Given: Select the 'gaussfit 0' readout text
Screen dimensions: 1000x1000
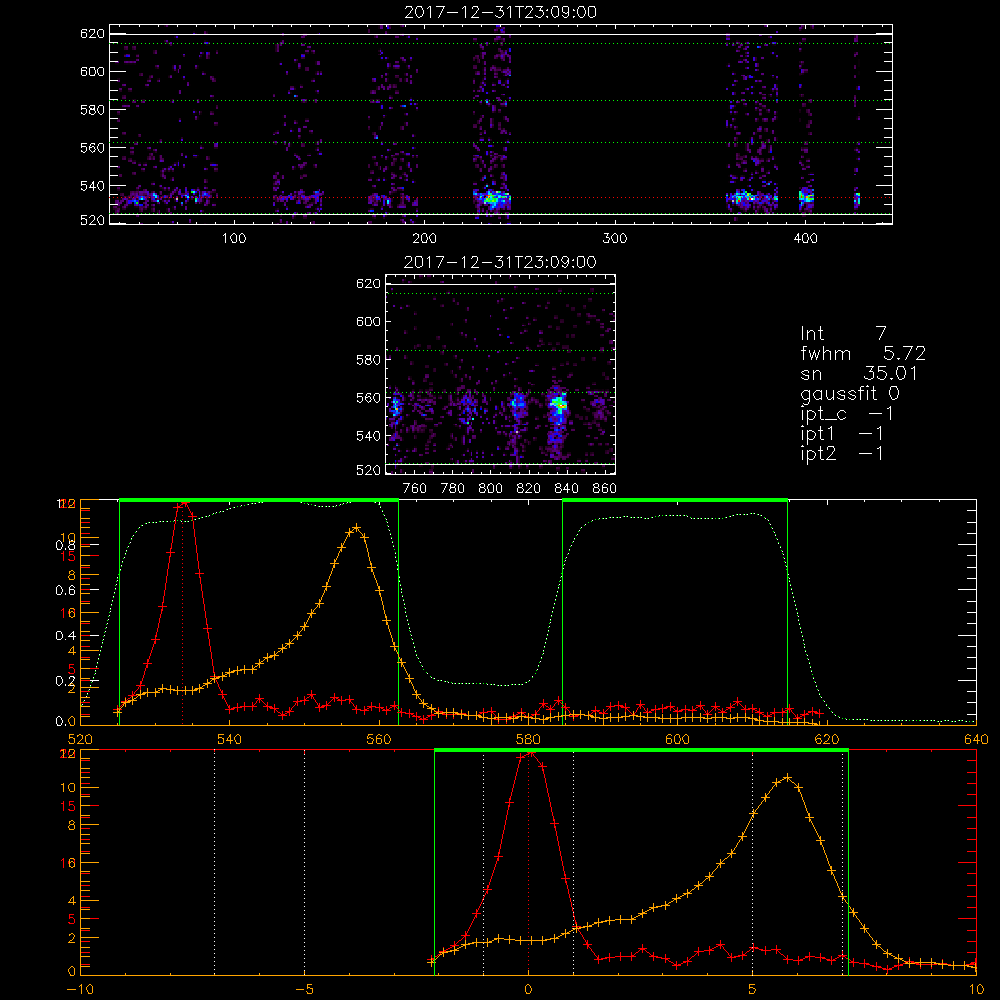Looking at the screenshot, I should [x=850, y=393].
